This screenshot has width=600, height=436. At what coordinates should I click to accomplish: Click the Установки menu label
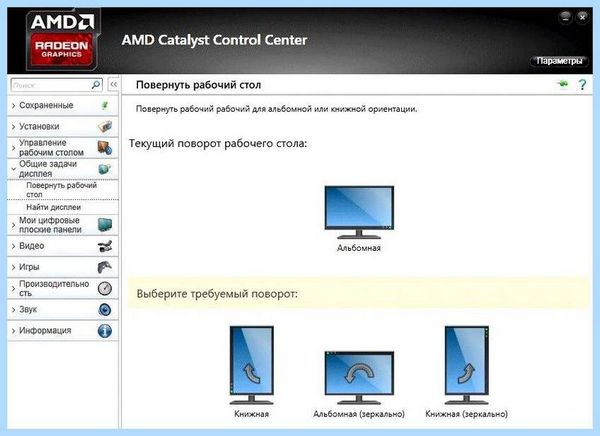coord(39,126)
